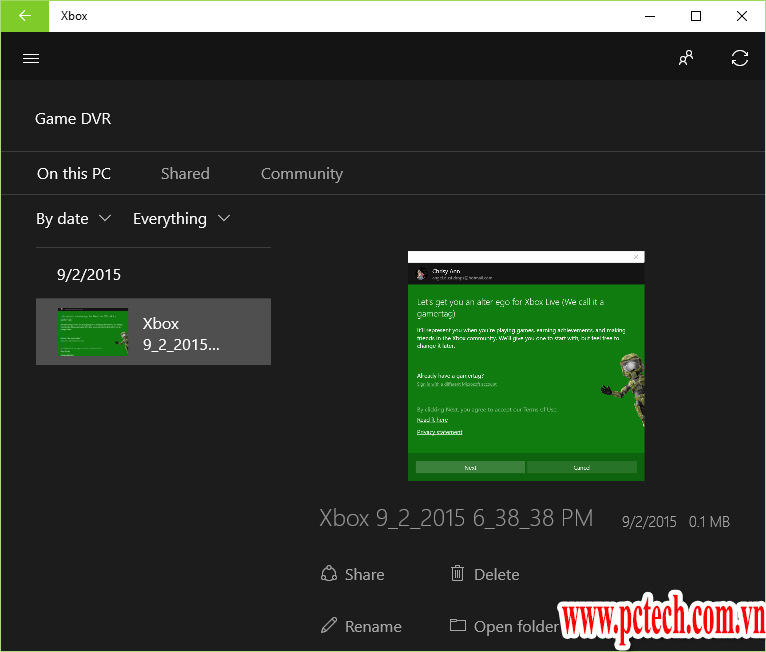Click the large green screenshot preview

(526, 366)
